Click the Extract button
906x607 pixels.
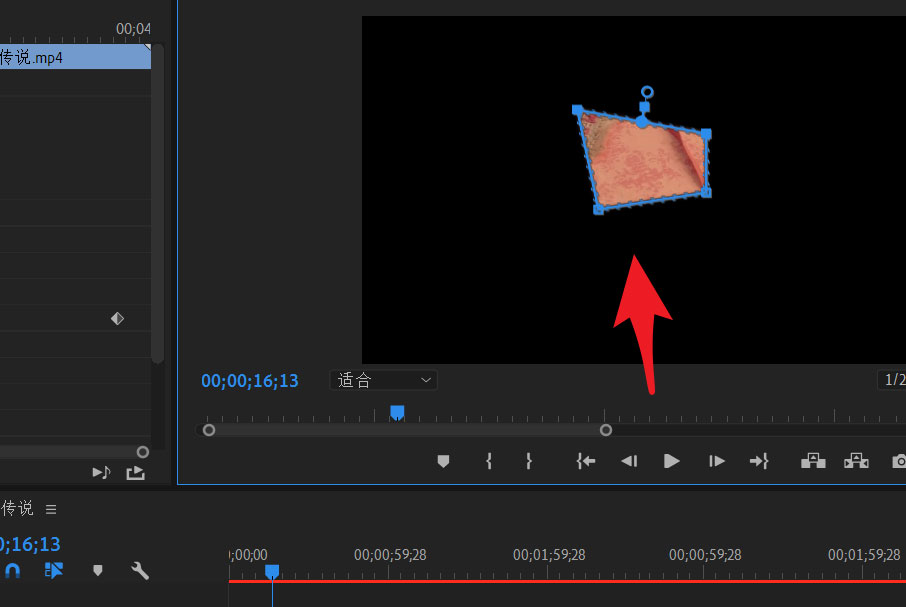click(856, 461)
